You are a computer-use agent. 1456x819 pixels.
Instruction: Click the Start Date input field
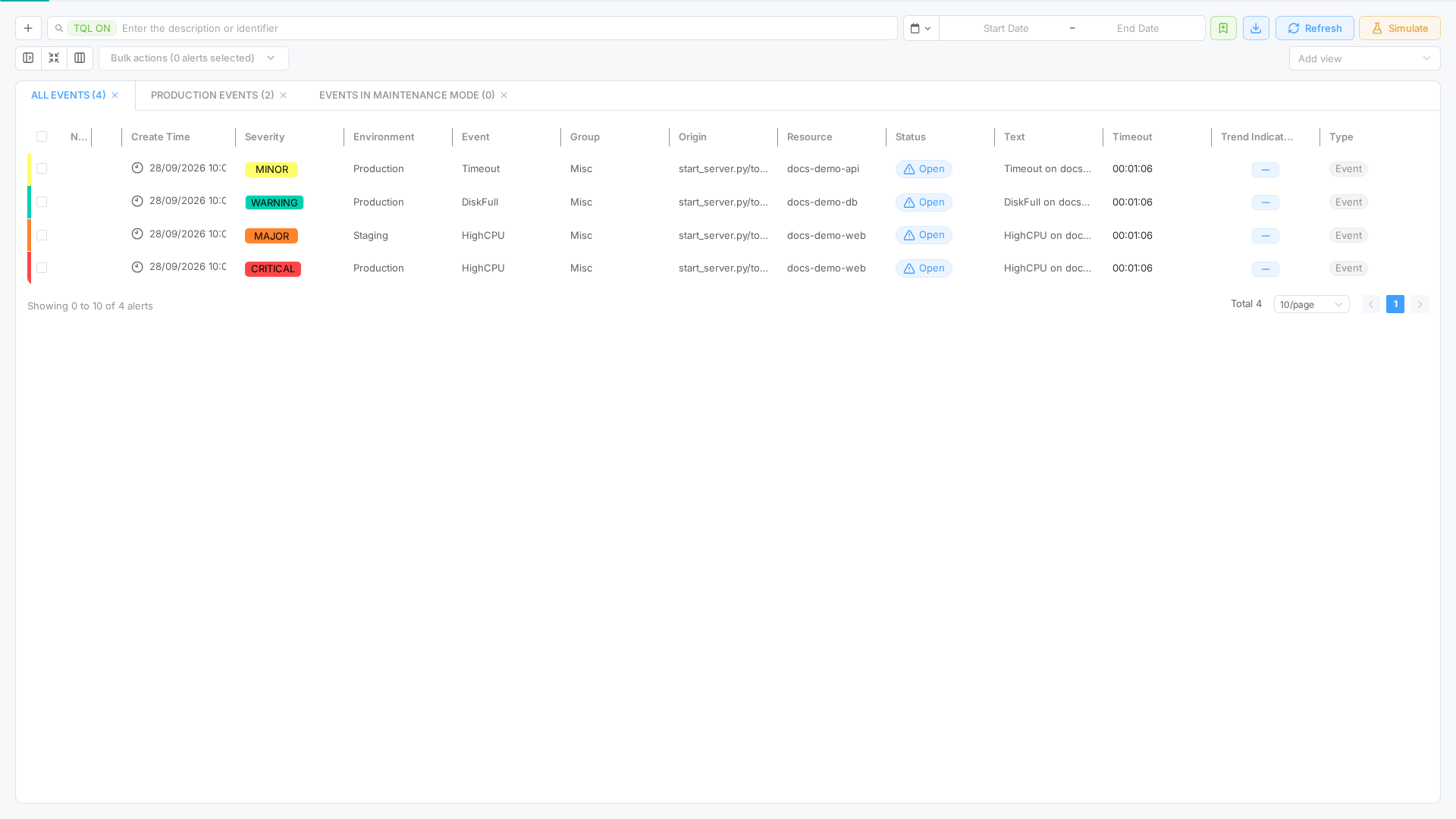click(x=1006, y=28)
